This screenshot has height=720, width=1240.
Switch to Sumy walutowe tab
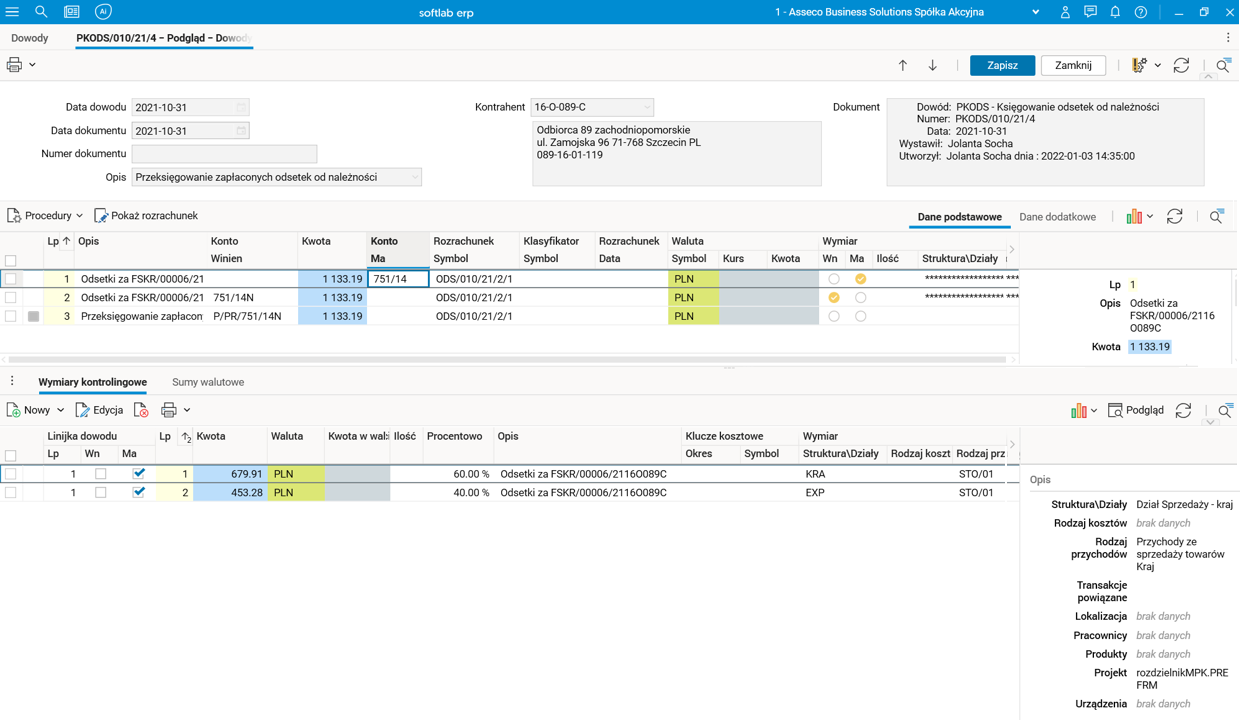pos(208,382)
